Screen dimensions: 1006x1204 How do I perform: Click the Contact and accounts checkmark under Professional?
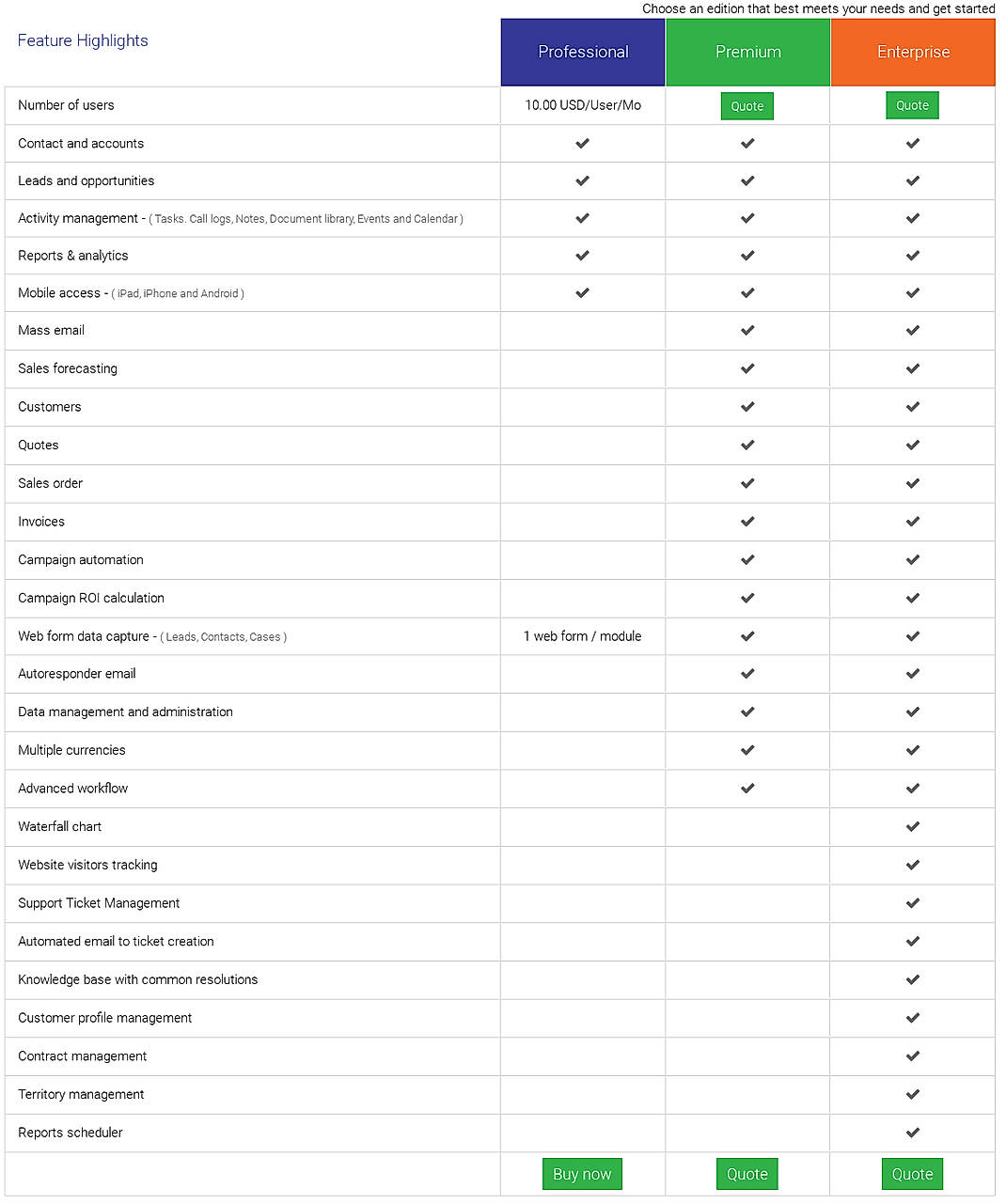pyautogui.click(x=582, y=143)
